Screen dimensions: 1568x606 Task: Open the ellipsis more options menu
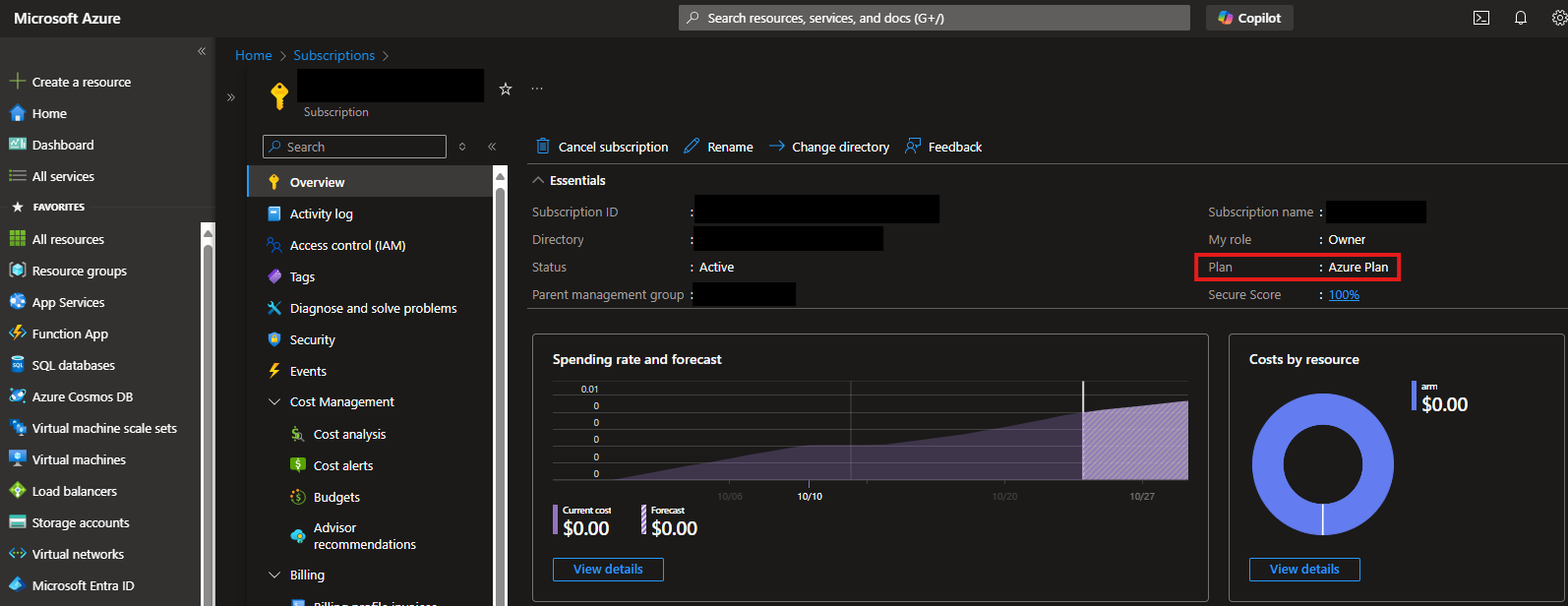(x=537, y=89)
